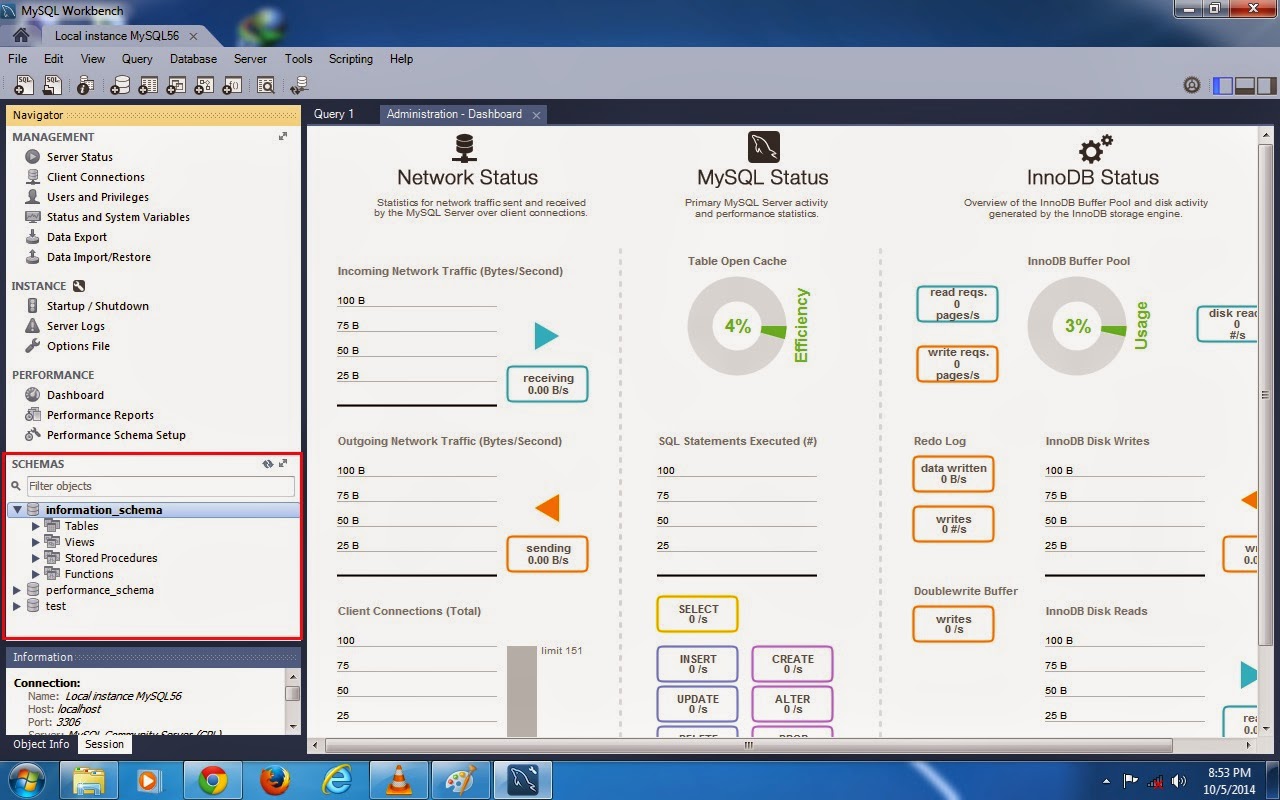
Task: Create a new stored procedure icon
Action: point(204,86)
